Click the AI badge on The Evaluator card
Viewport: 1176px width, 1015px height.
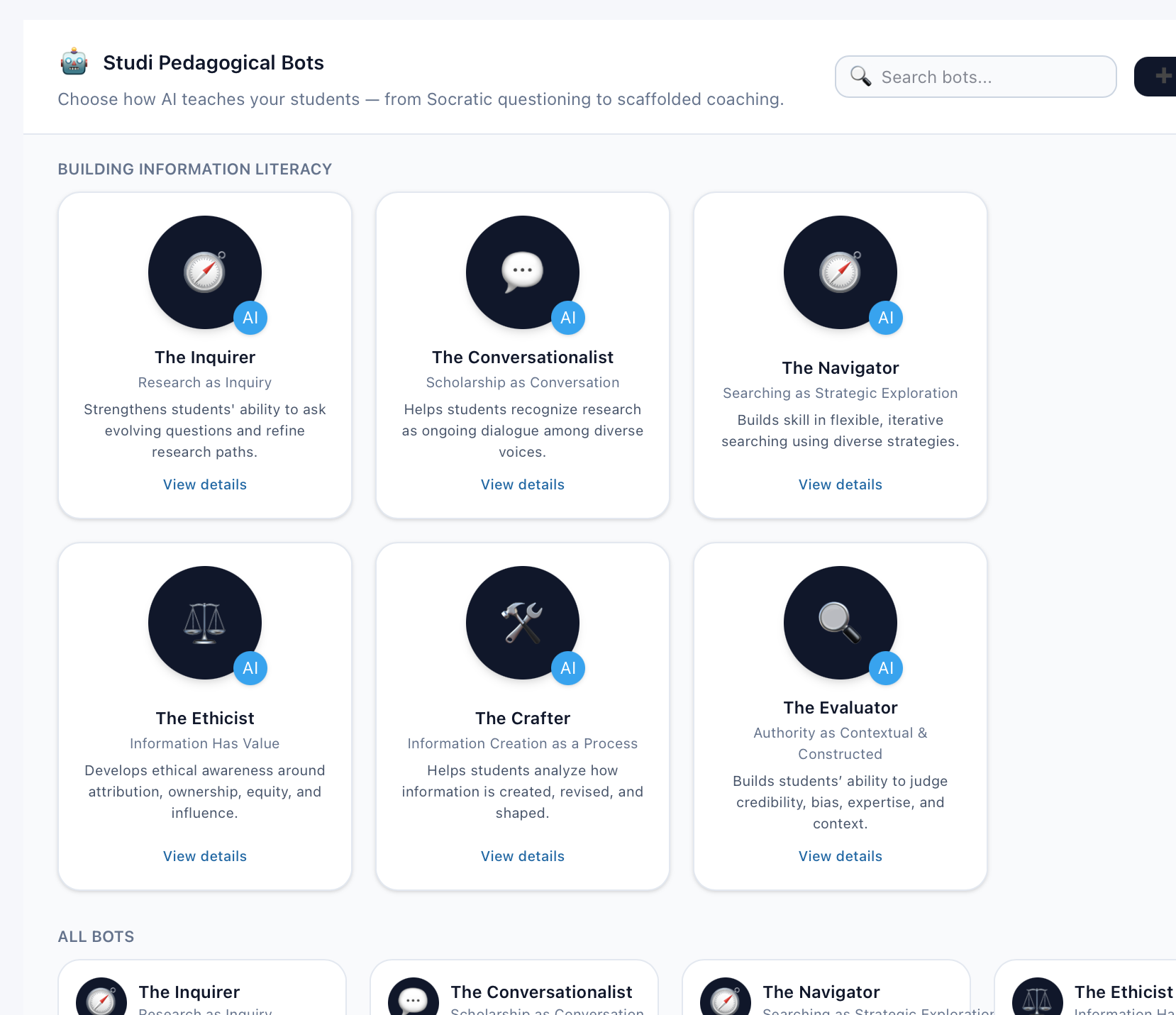point(885,667)
